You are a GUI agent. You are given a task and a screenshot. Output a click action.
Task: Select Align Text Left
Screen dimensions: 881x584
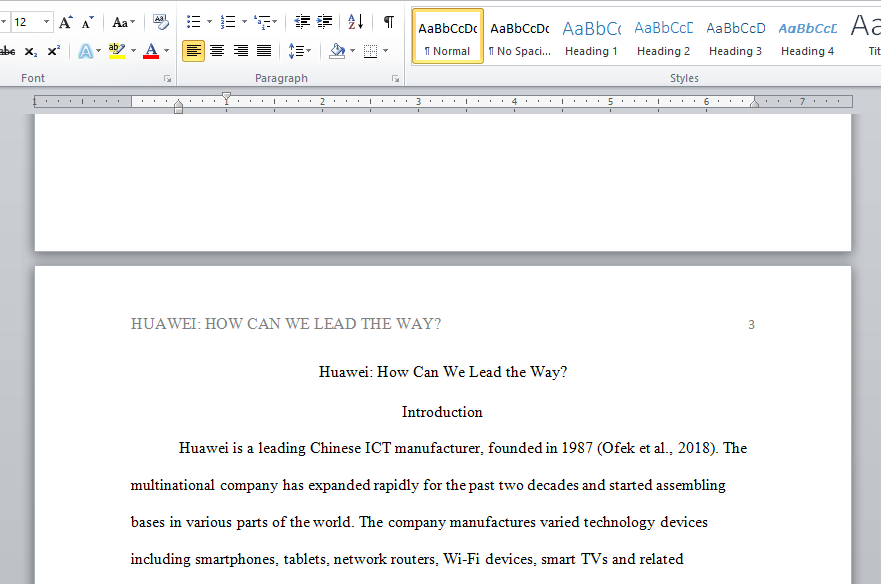click(x=193, y=51)
